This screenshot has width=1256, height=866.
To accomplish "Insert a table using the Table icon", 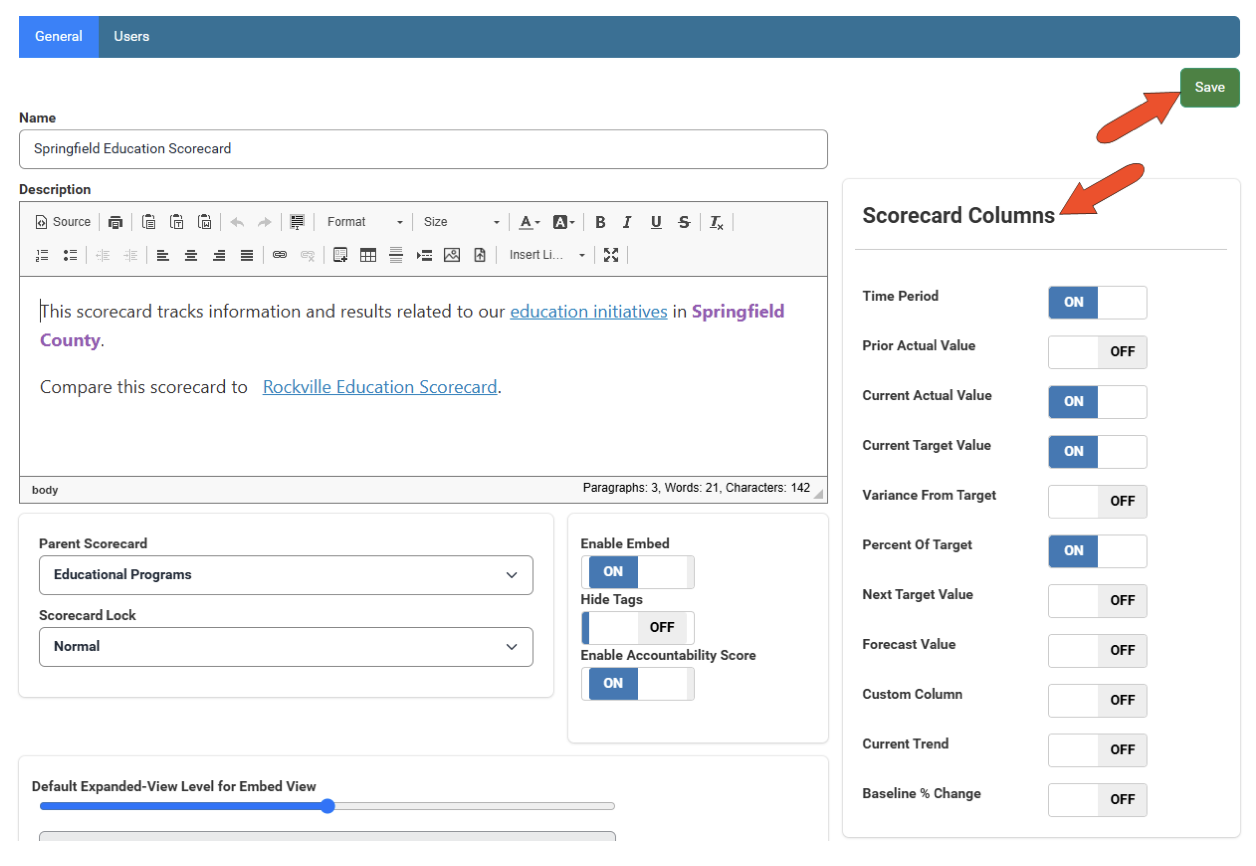I will (x=368, y=255).
